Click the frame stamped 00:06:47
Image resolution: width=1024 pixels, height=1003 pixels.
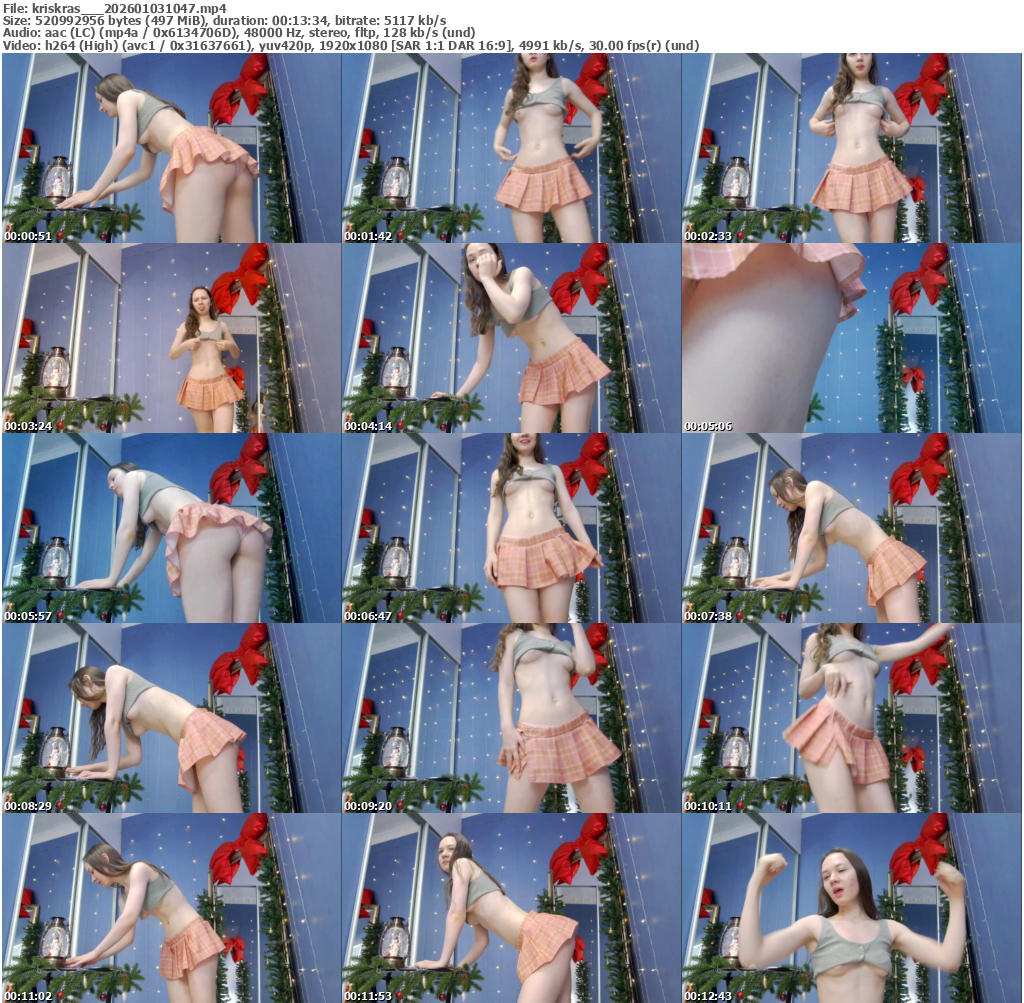[511, 528]
